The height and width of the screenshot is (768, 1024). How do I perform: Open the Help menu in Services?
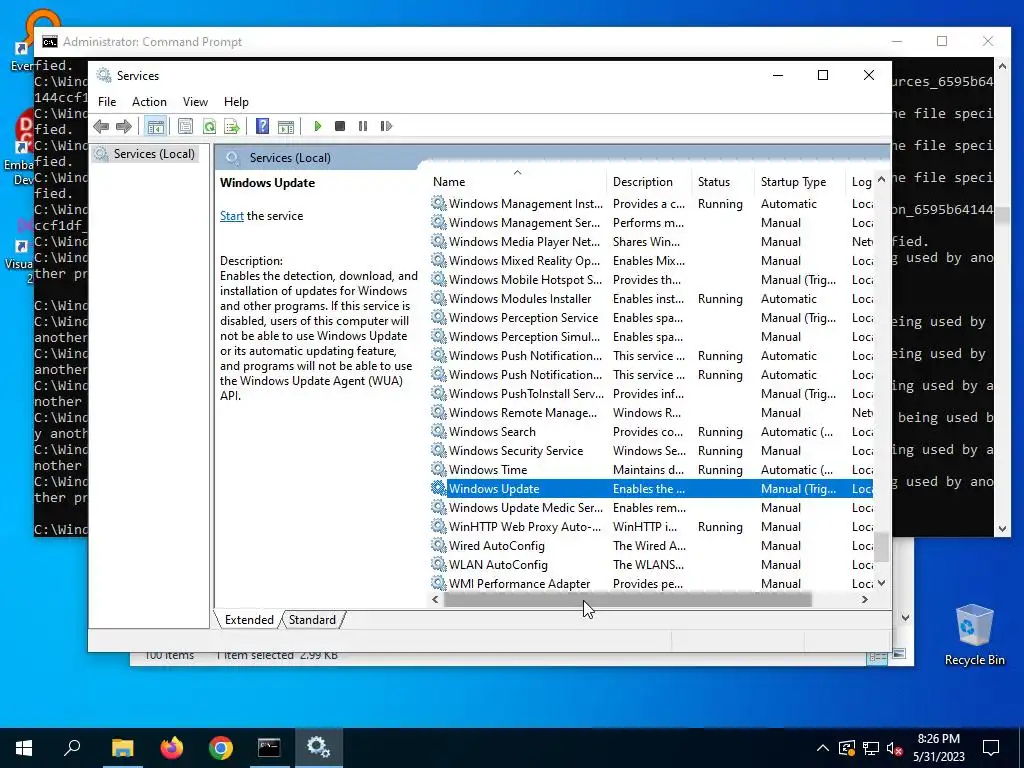click(236, 102)
